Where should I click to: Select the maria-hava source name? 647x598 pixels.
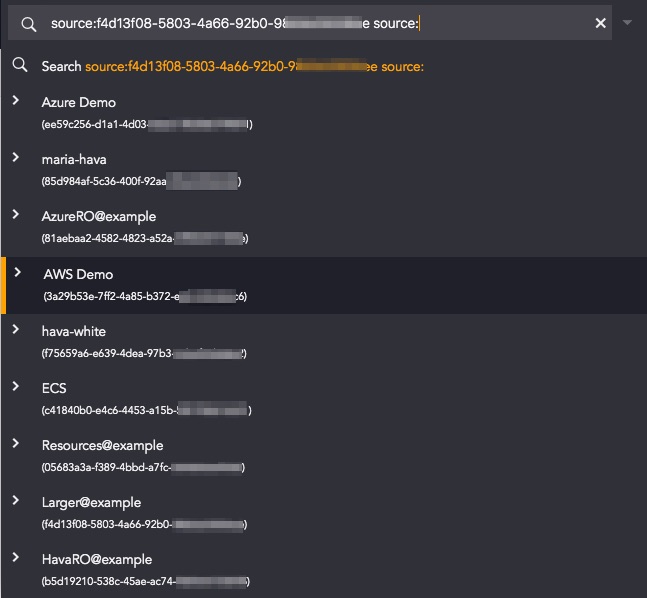74,159
